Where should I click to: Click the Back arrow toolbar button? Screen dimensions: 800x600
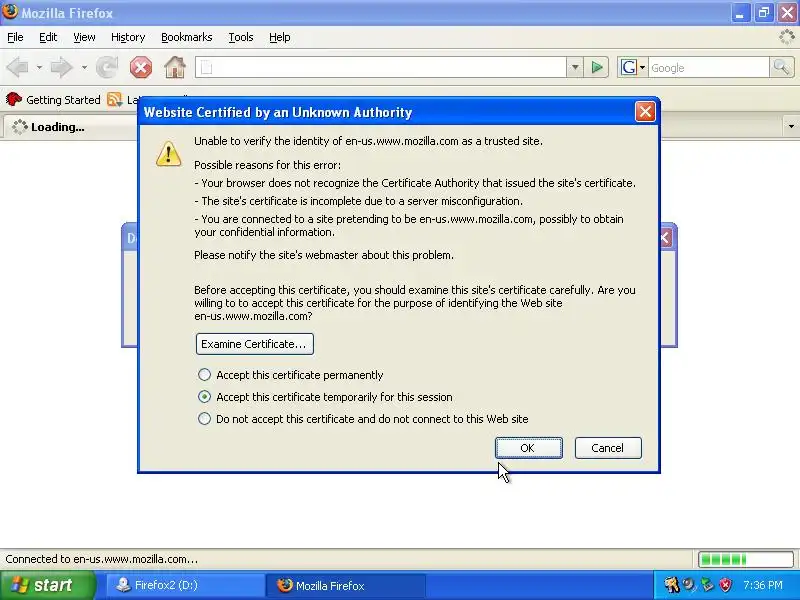click(x=18, y=67)
